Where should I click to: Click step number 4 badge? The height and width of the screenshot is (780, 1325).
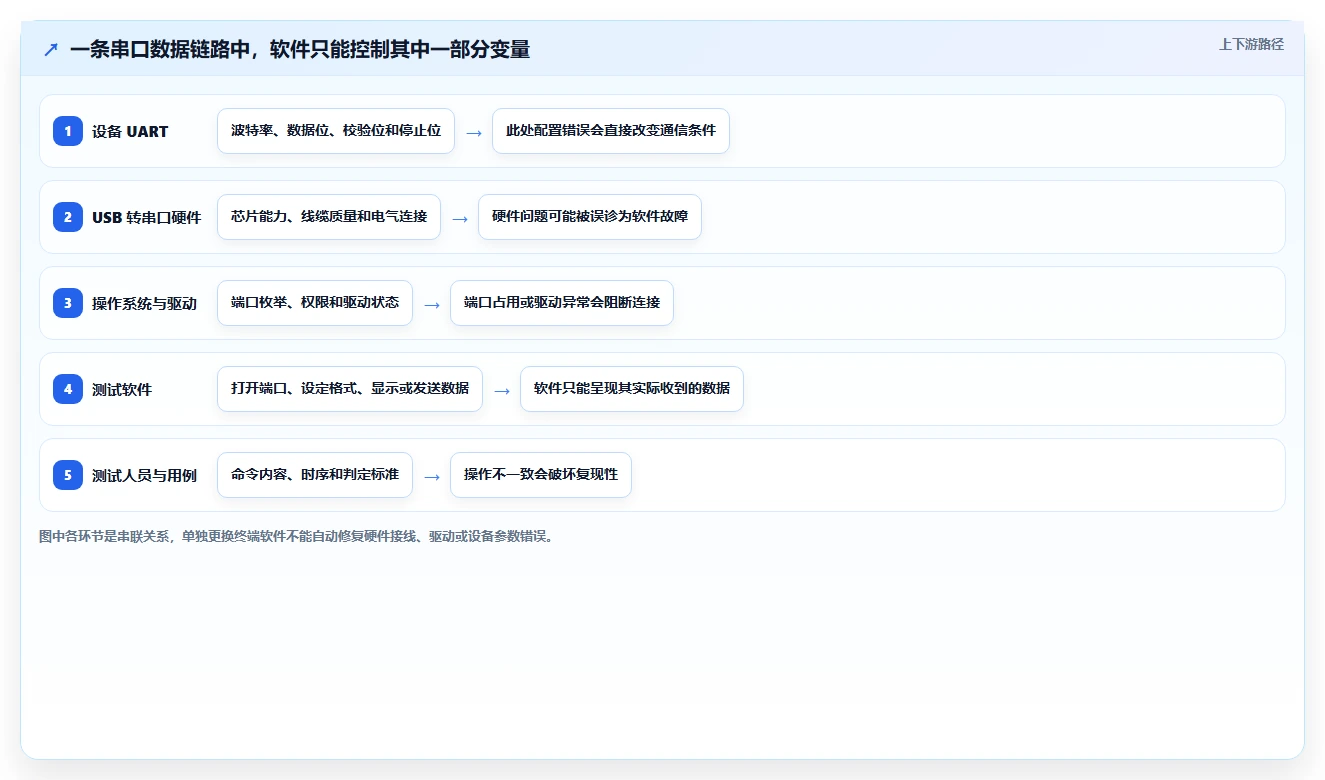tap(68, 389)
